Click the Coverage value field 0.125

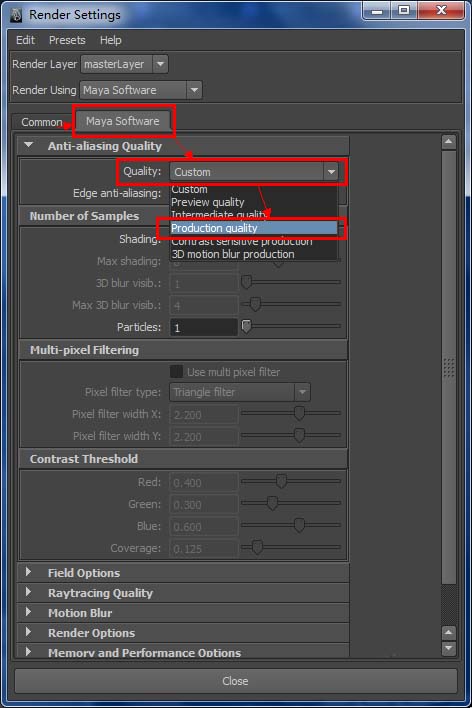pyautogui.click(x=204, y=549)
